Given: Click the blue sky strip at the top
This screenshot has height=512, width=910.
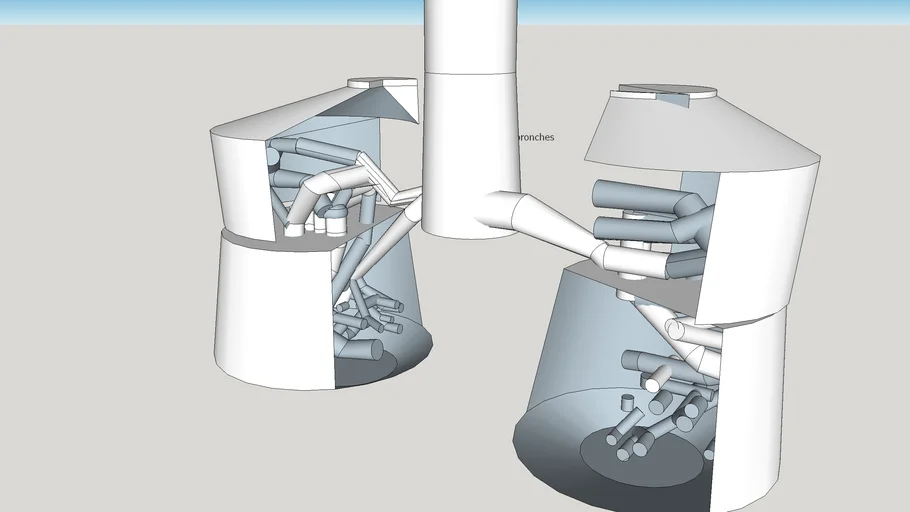Looking at the screenshot, I should (200, 12).
